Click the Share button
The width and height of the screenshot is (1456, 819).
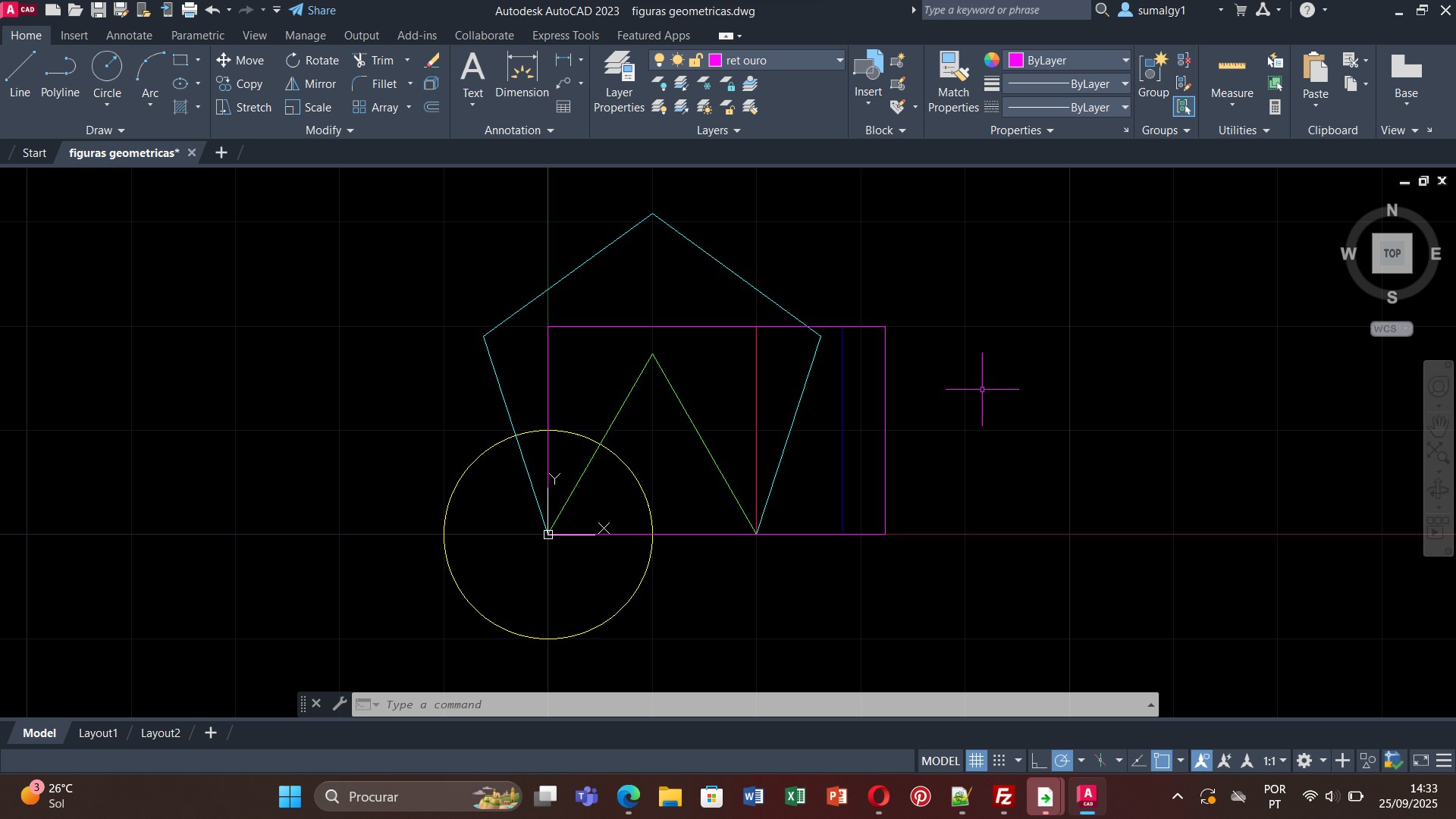pos(312,11)
